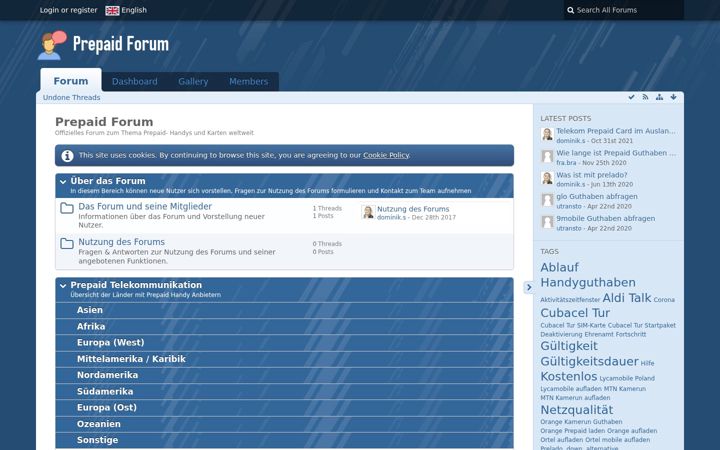Select the Aktivitätszeitfenster tag
Image resolution: width=720 pixels, height=450 pixels.
[x=570, y=300]
